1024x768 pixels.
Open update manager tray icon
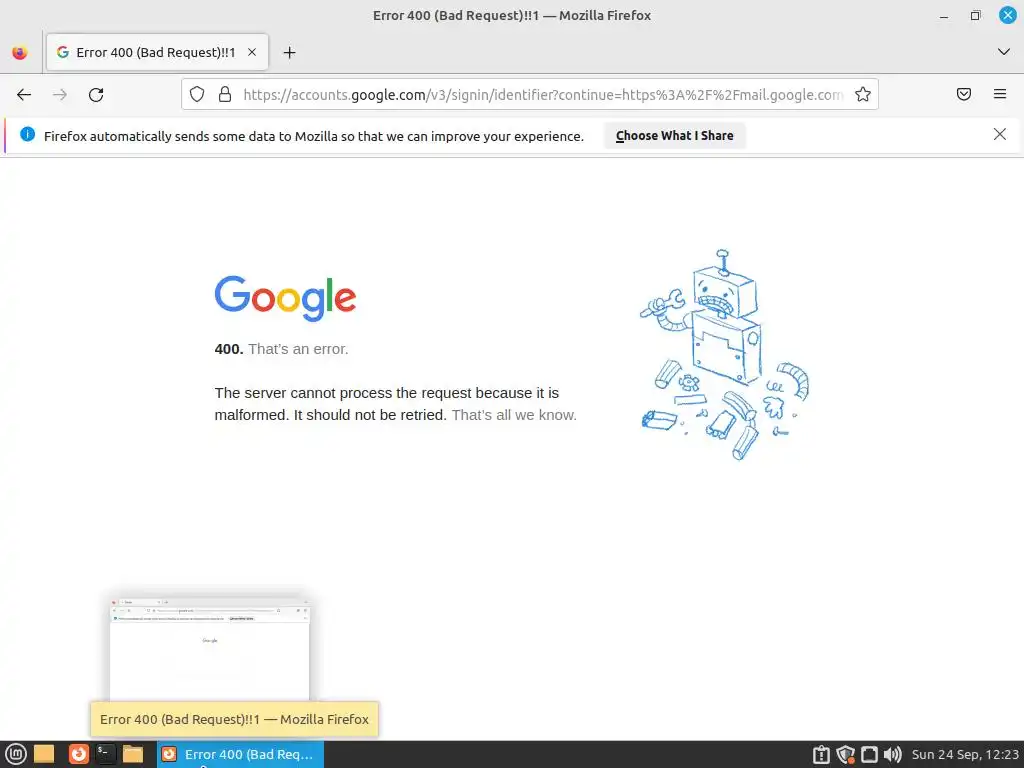(821, 754)
